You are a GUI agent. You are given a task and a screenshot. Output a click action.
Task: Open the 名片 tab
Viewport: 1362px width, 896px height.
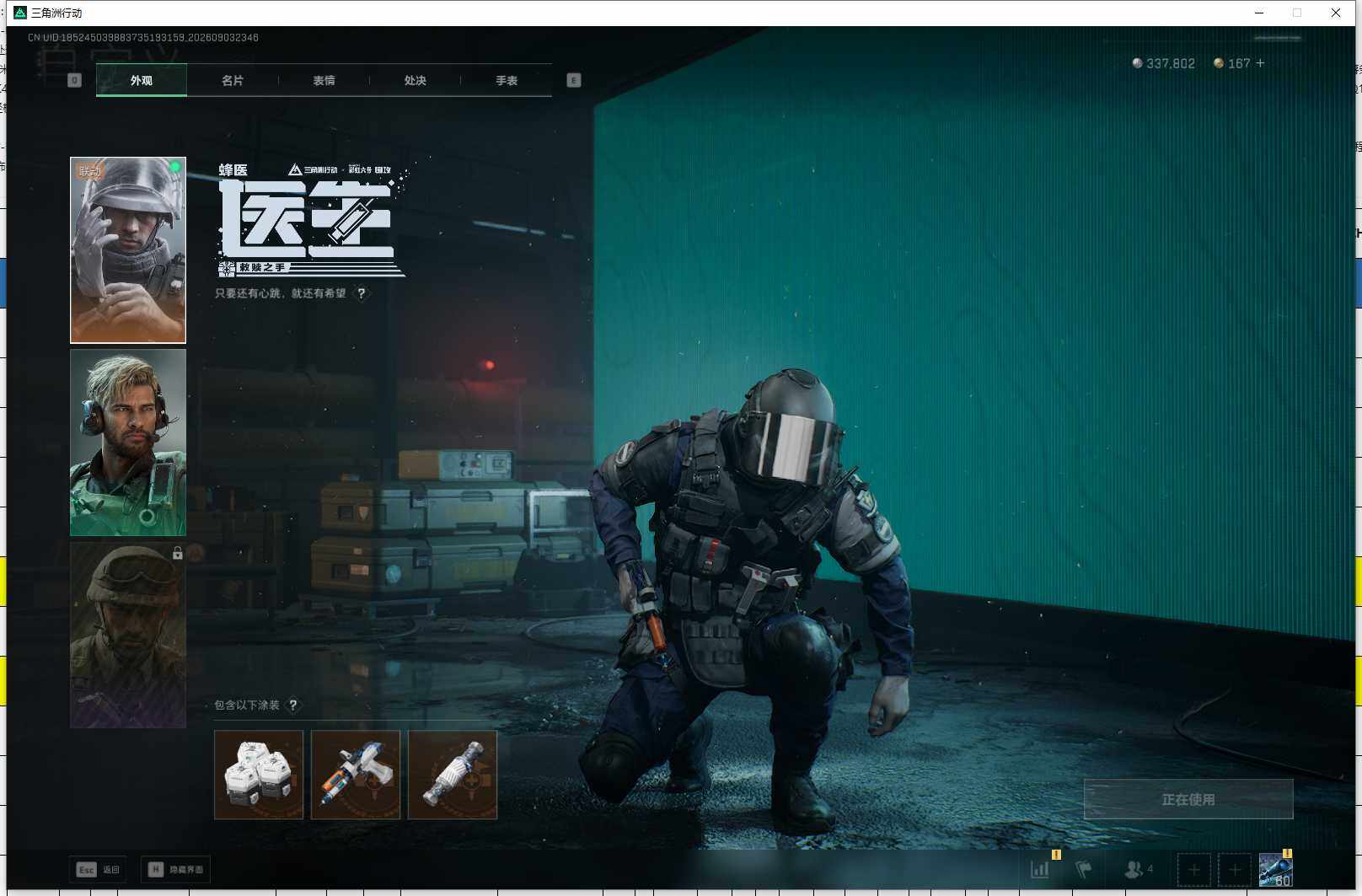click(x=233, y=81)
